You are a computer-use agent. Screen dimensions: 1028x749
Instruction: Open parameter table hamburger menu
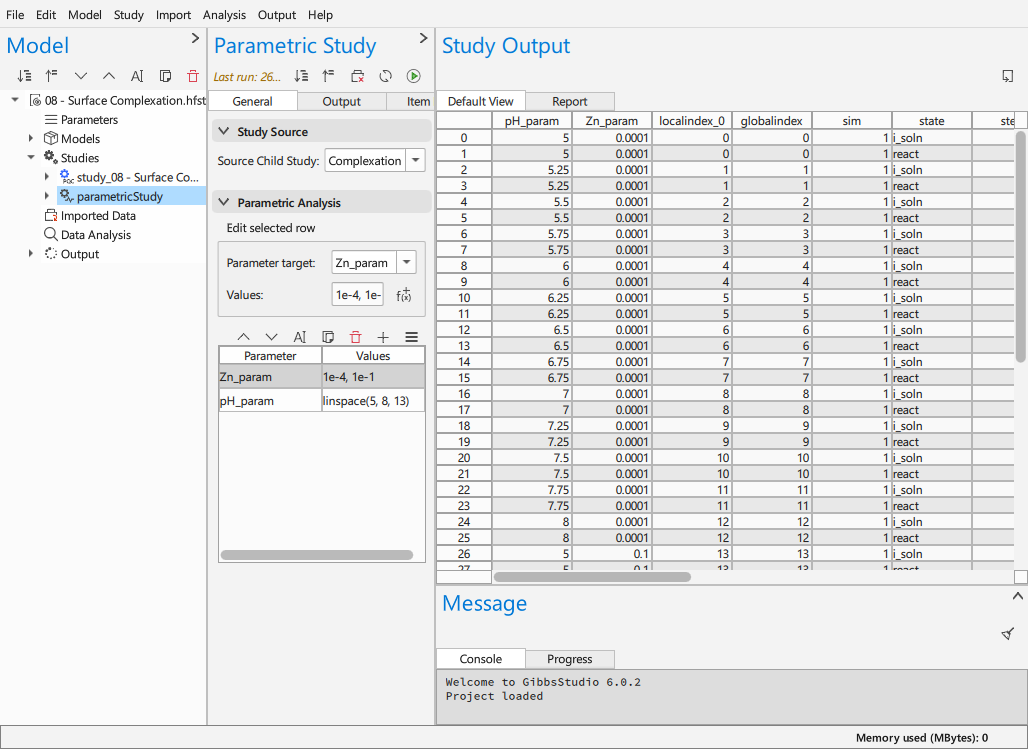click(x=412, y=337)
